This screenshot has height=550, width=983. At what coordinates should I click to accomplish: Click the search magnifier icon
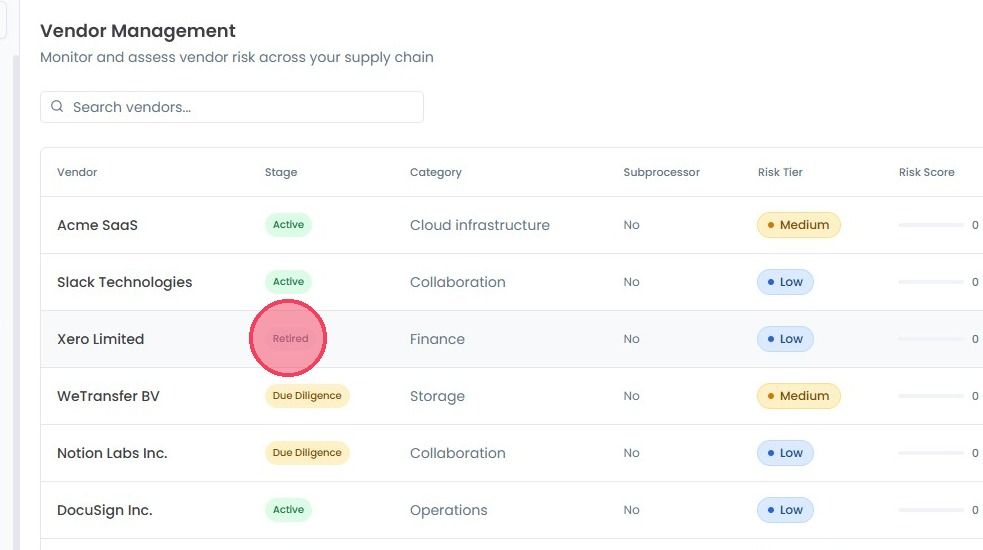click(57, 107)
